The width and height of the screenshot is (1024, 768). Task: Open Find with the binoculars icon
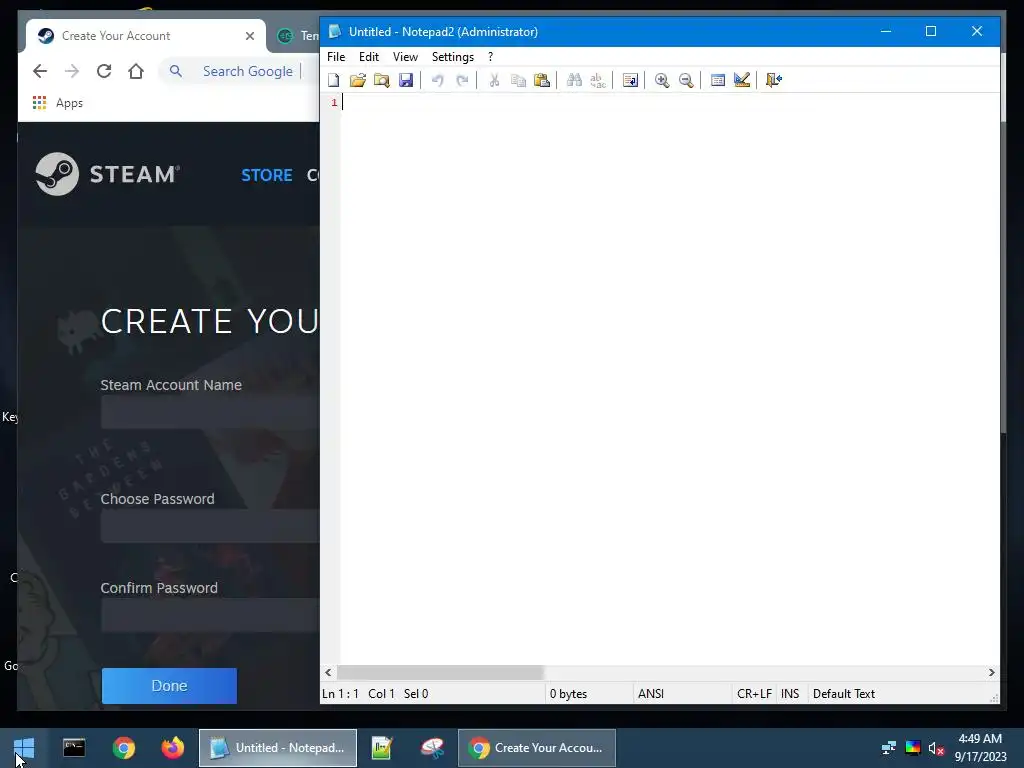coord(574,80)
